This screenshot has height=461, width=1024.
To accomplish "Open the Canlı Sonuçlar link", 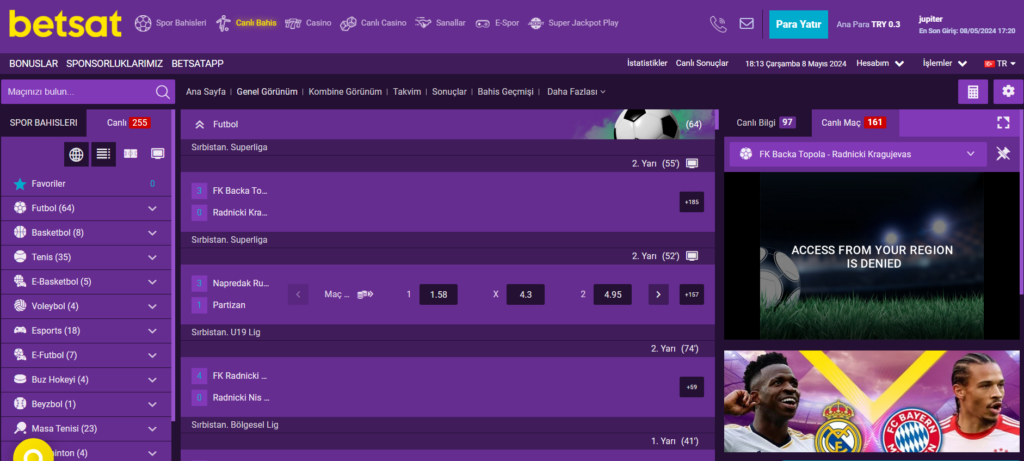I will coord(702,63).
